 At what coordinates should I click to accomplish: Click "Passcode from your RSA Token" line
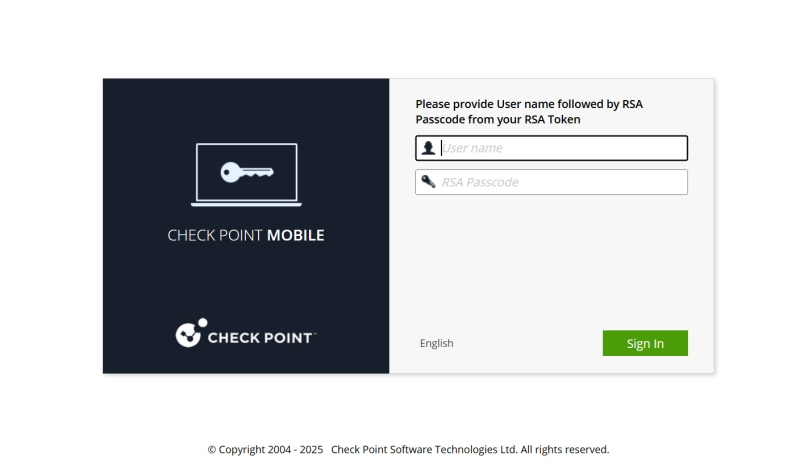tap(498, 119)
